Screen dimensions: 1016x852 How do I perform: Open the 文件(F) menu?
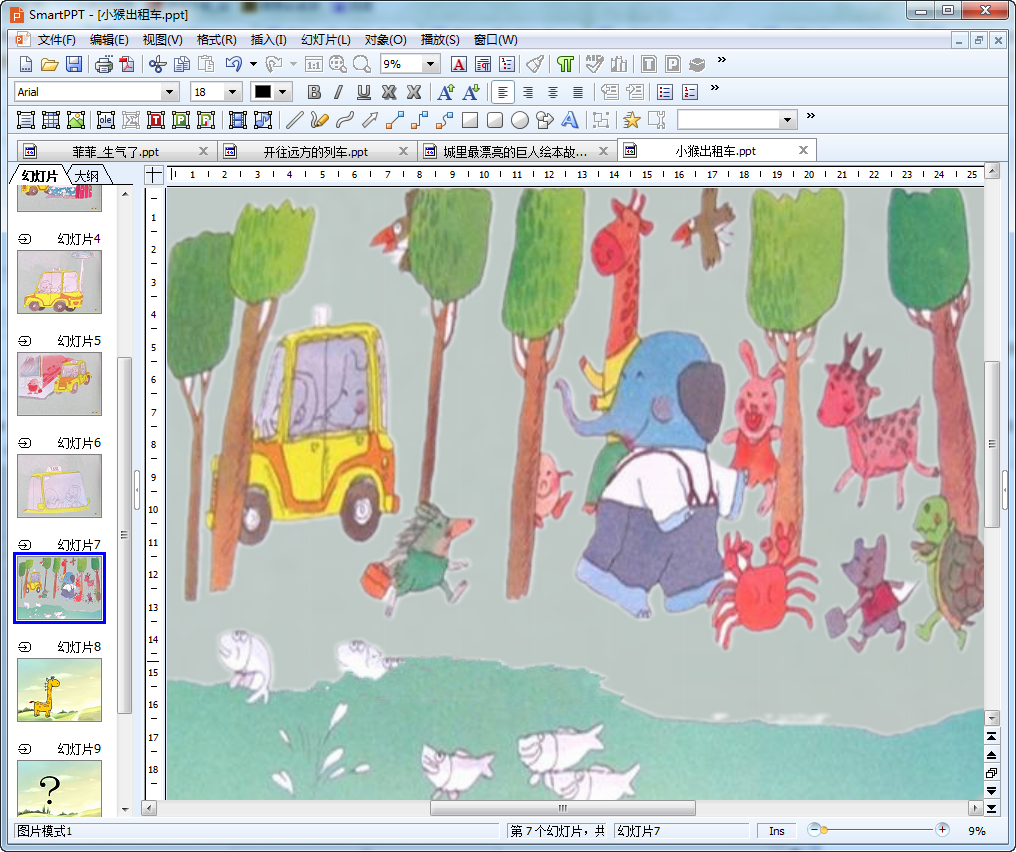click(x=56, y=40)
